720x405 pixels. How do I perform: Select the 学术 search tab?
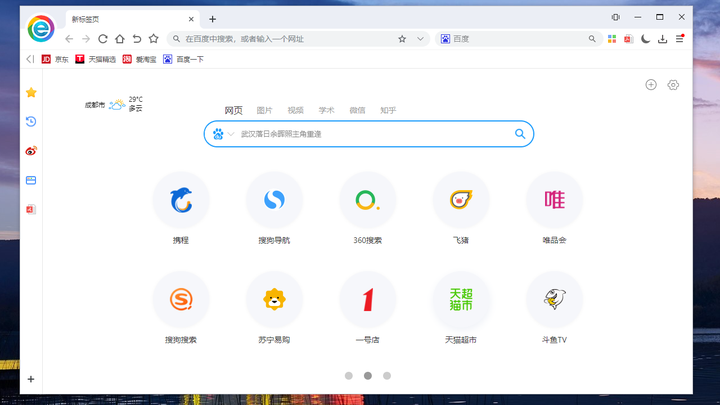pos(326,110)
